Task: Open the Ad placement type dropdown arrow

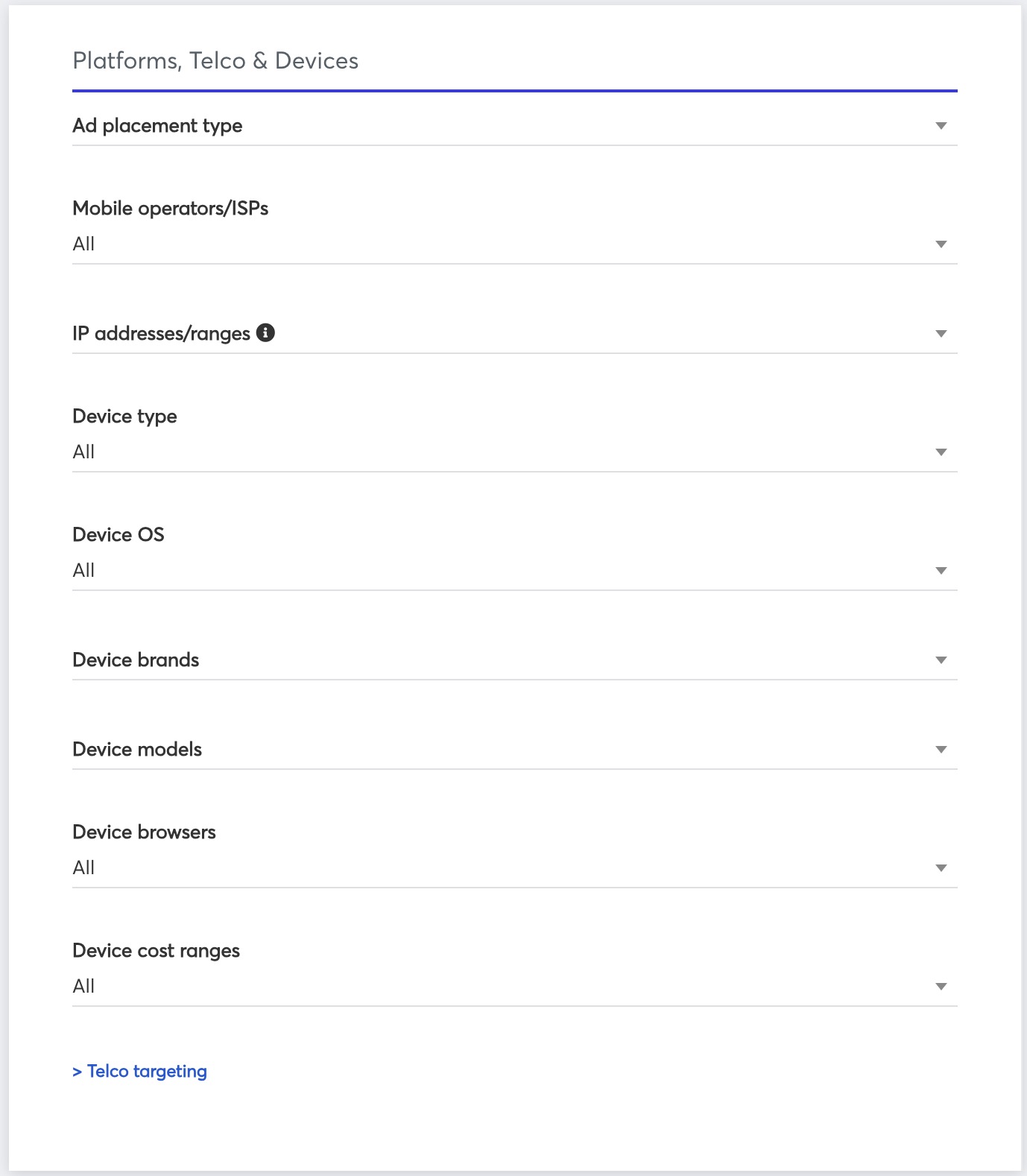Action: 941,126
